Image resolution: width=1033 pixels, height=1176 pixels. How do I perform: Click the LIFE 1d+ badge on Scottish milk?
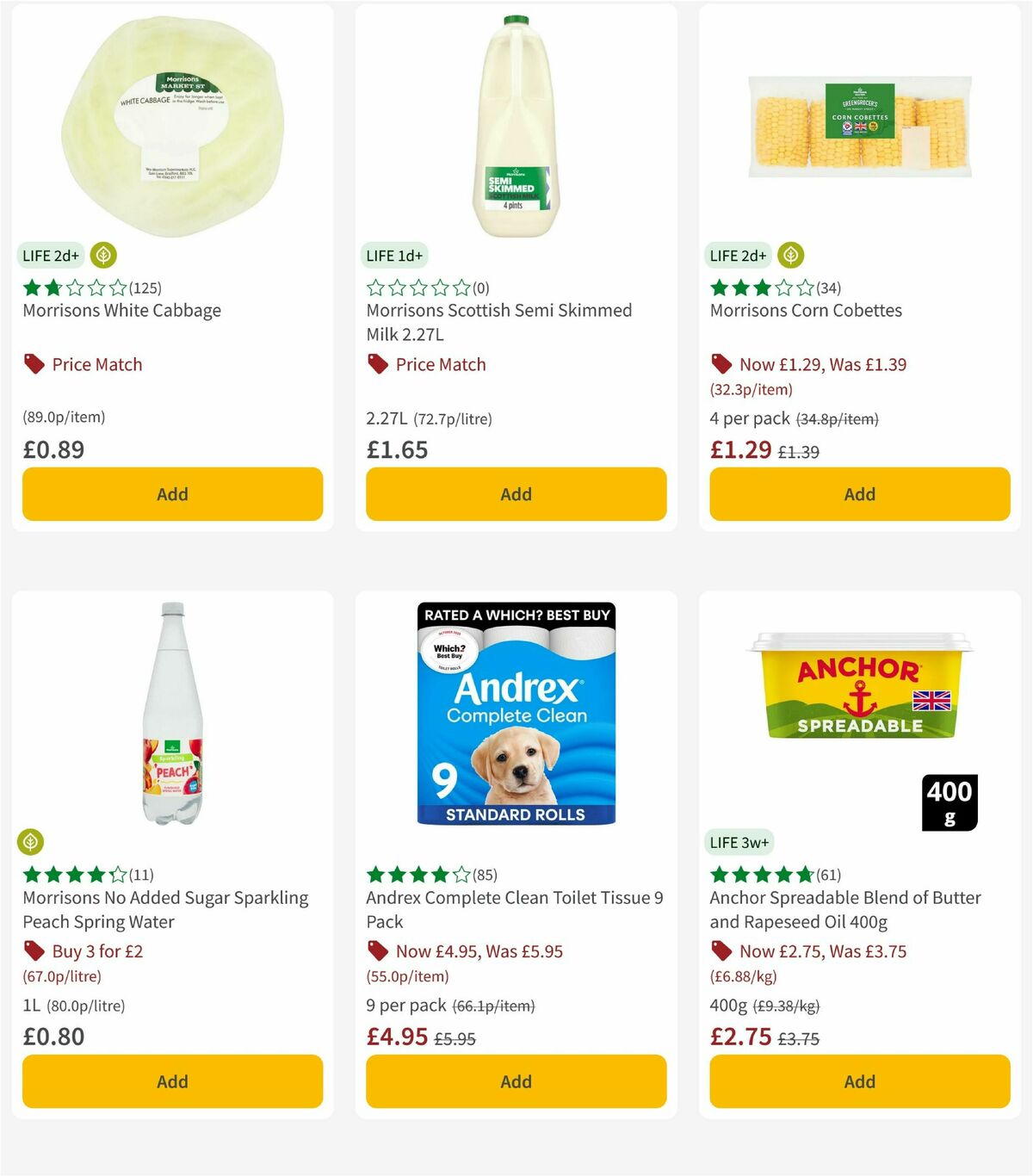point(393,256)
